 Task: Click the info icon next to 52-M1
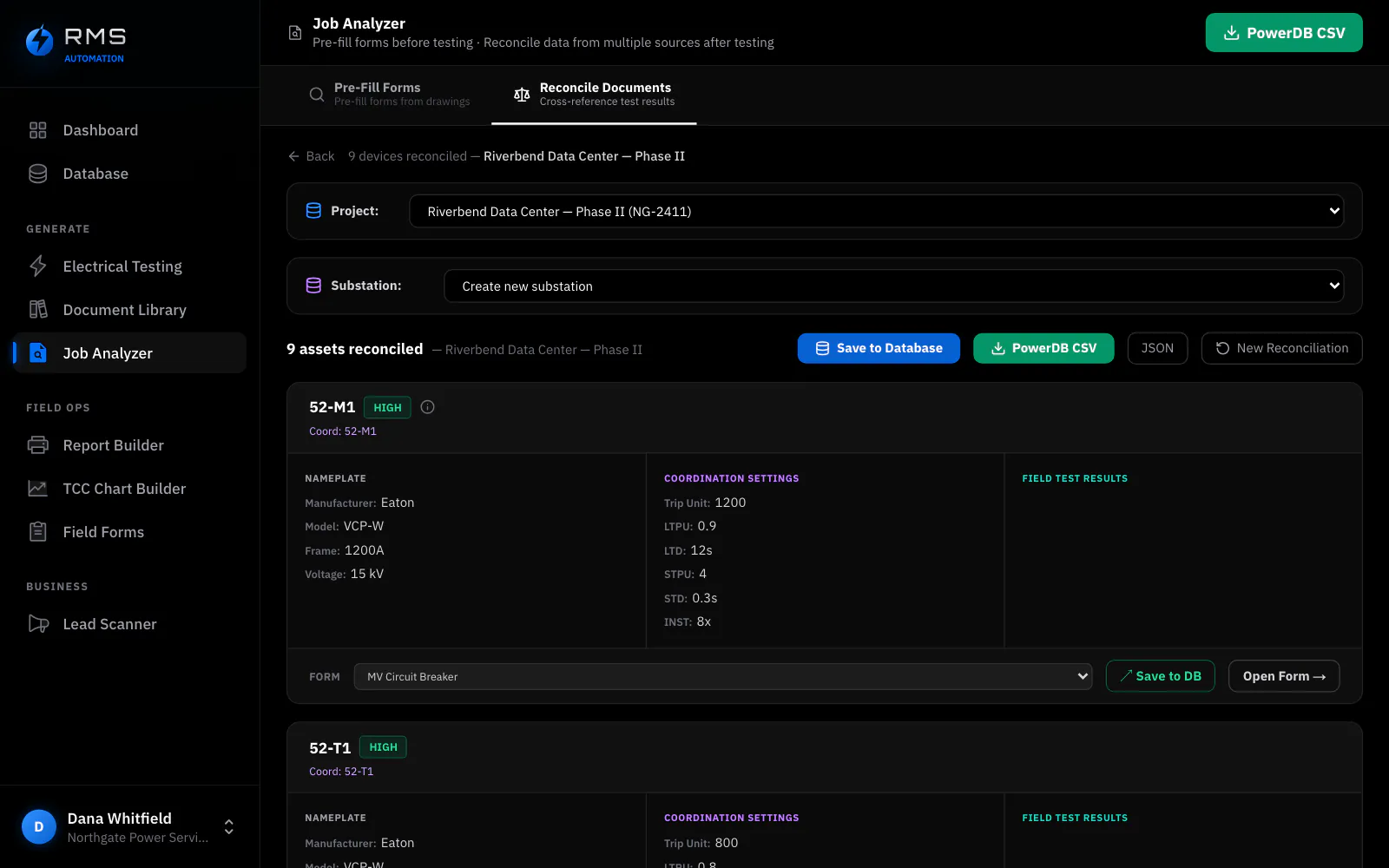(x=427, y=407)
